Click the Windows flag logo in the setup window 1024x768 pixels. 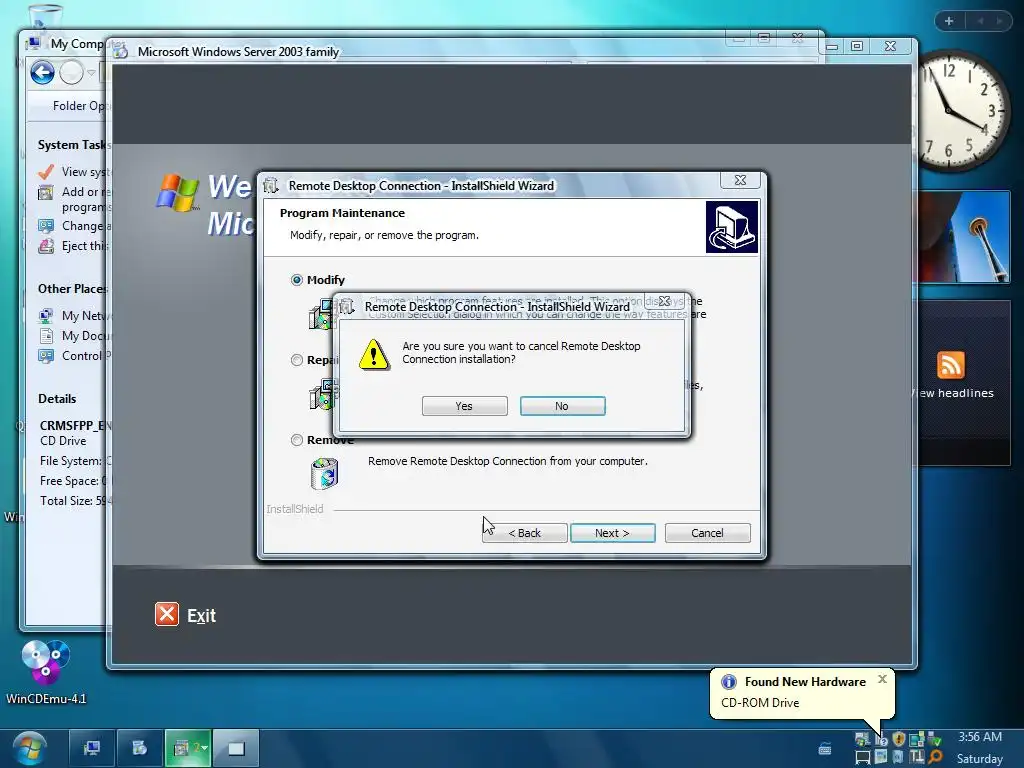click(x=178, y=193)
